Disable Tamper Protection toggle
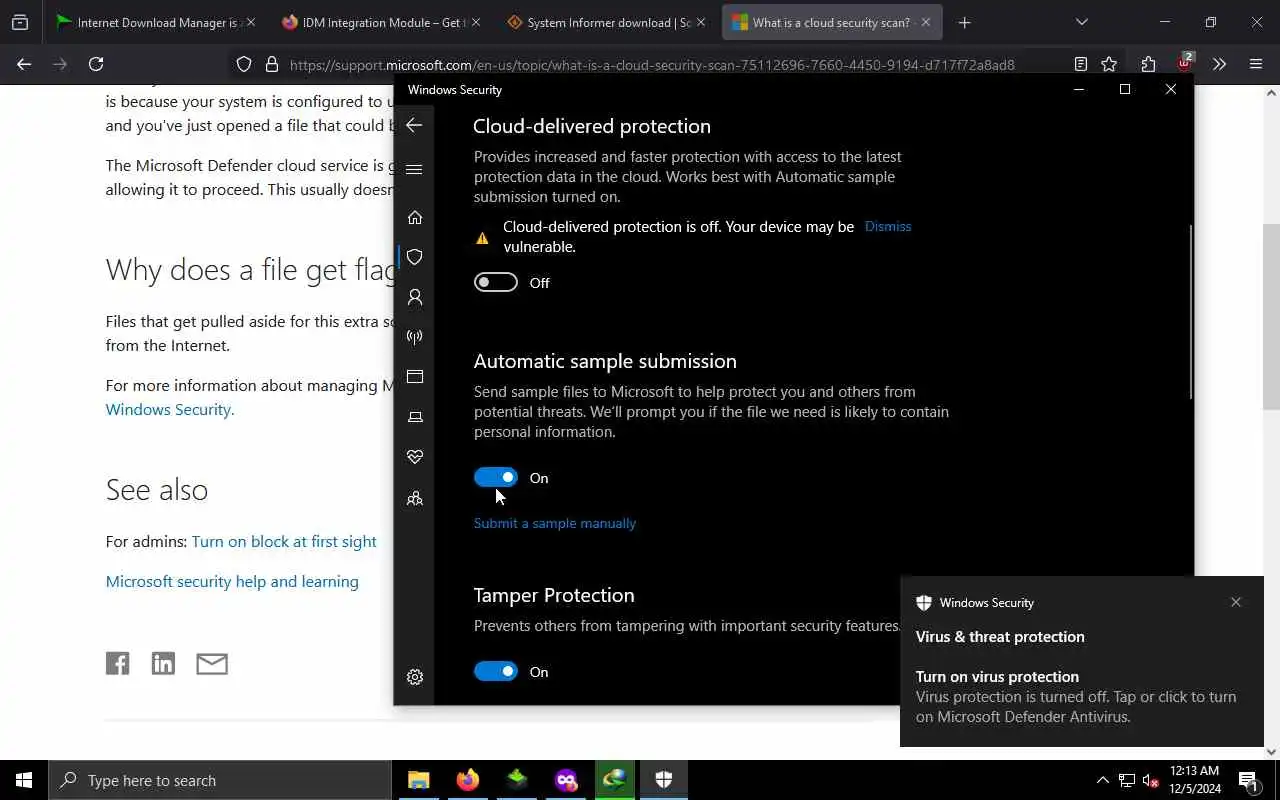The image size is (1280, 800). coord(496,671)
